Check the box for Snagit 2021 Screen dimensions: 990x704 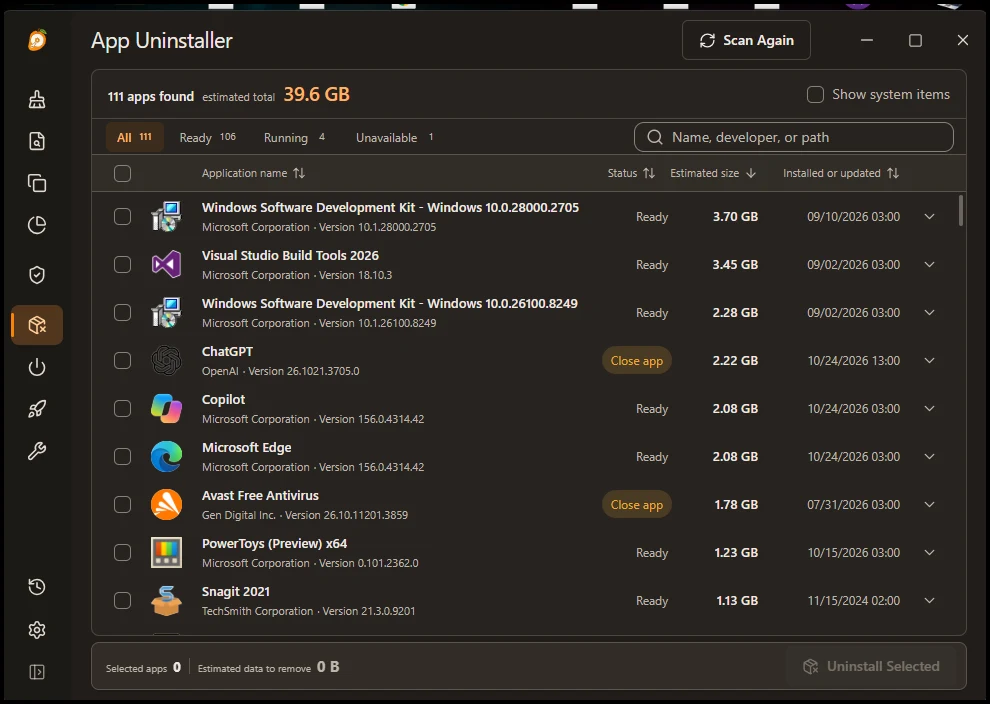point(122,600)
